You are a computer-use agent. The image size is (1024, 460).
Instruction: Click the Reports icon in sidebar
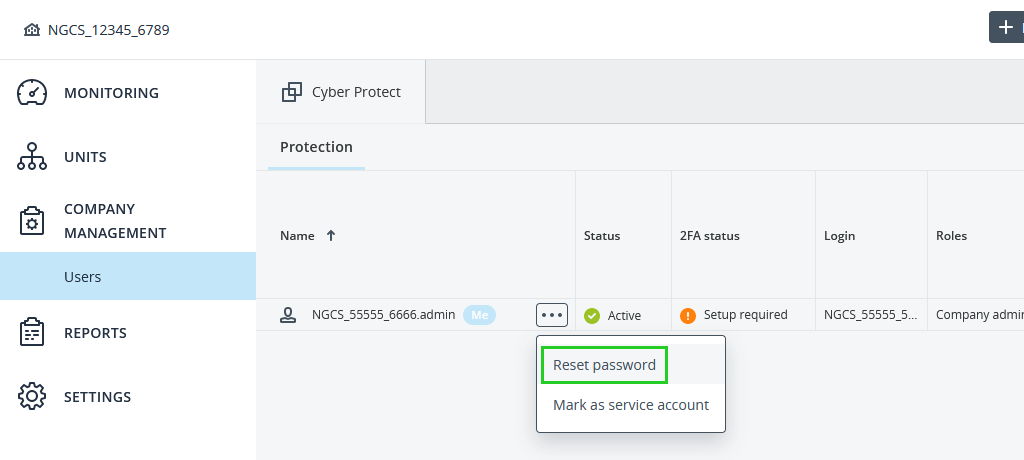(33, 333)
